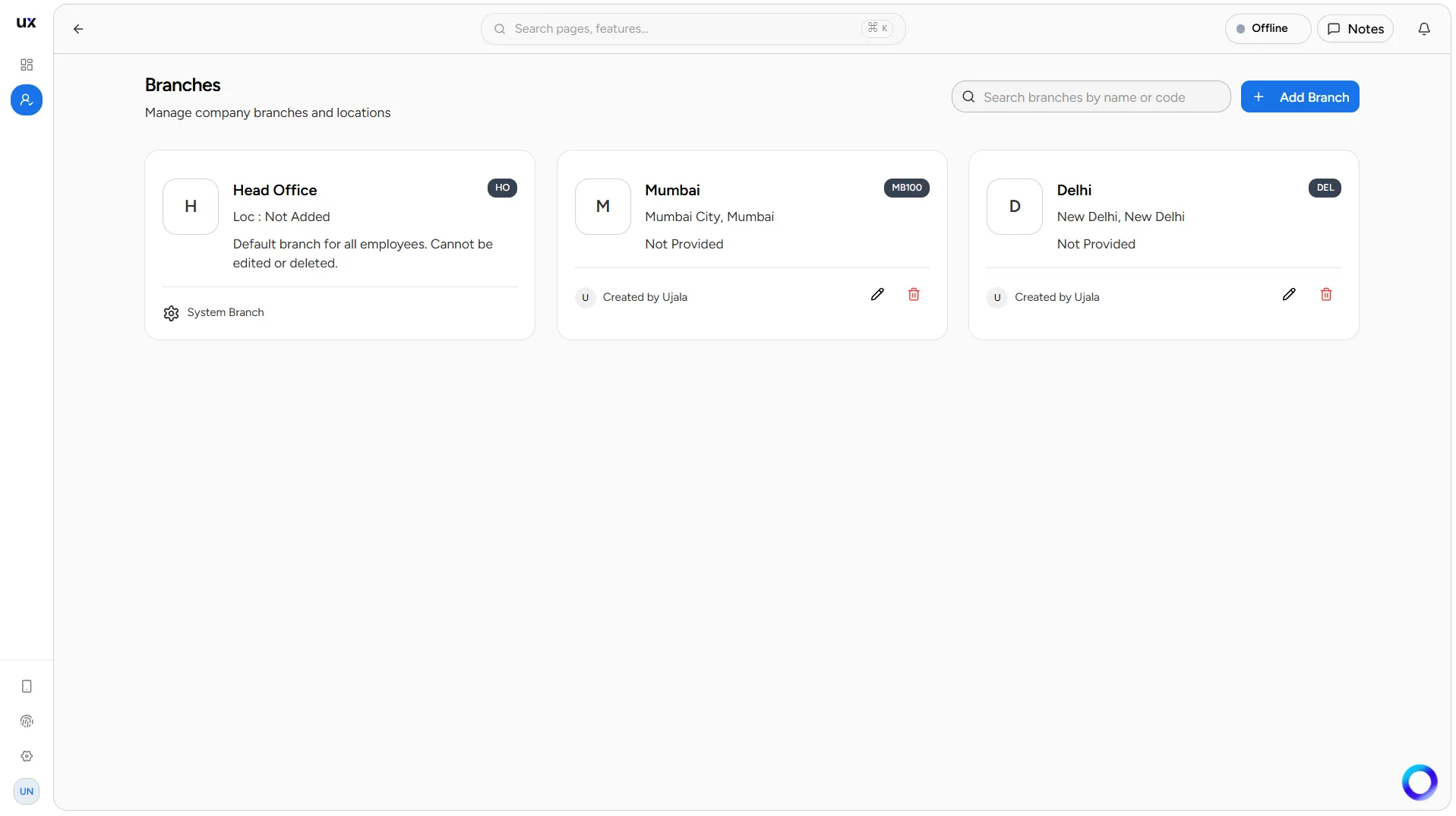This screenshot has width=1456, height=816.
Task: Click the magnifier icon in the branches search
Action: [968, 96]
